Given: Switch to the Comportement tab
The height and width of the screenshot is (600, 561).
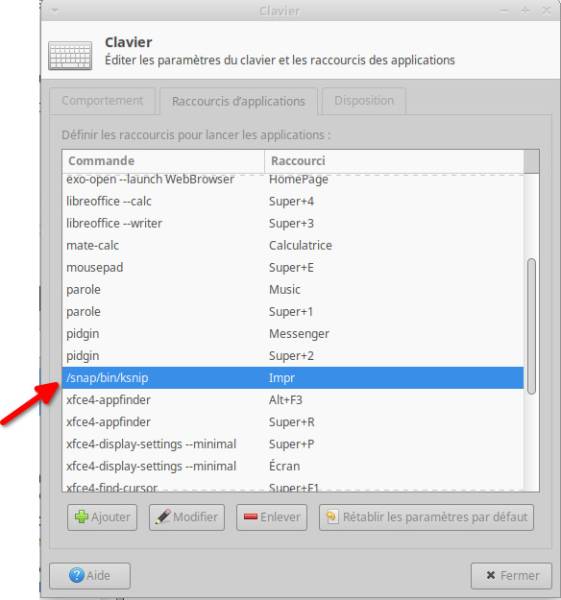Looking at the screenshot, I should (x=102, y=101).
